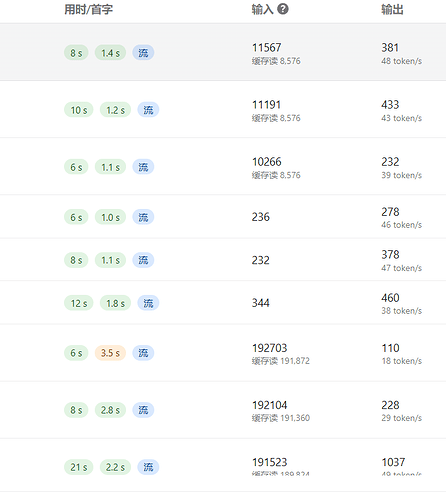Screen dimensions: 446x500
Task: Click input value 10266
Action: [x=266, y=162]
